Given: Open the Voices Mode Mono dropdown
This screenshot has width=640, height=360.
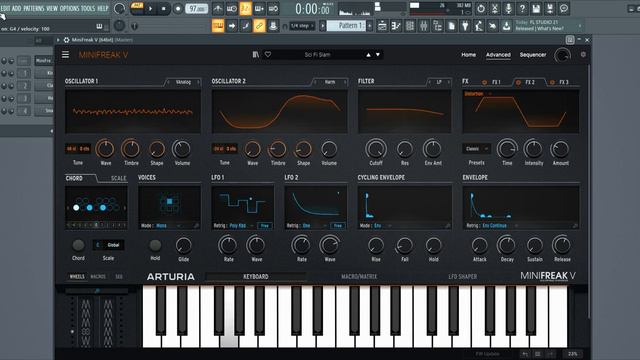Looking at the screenshot, I should [168, 226].
